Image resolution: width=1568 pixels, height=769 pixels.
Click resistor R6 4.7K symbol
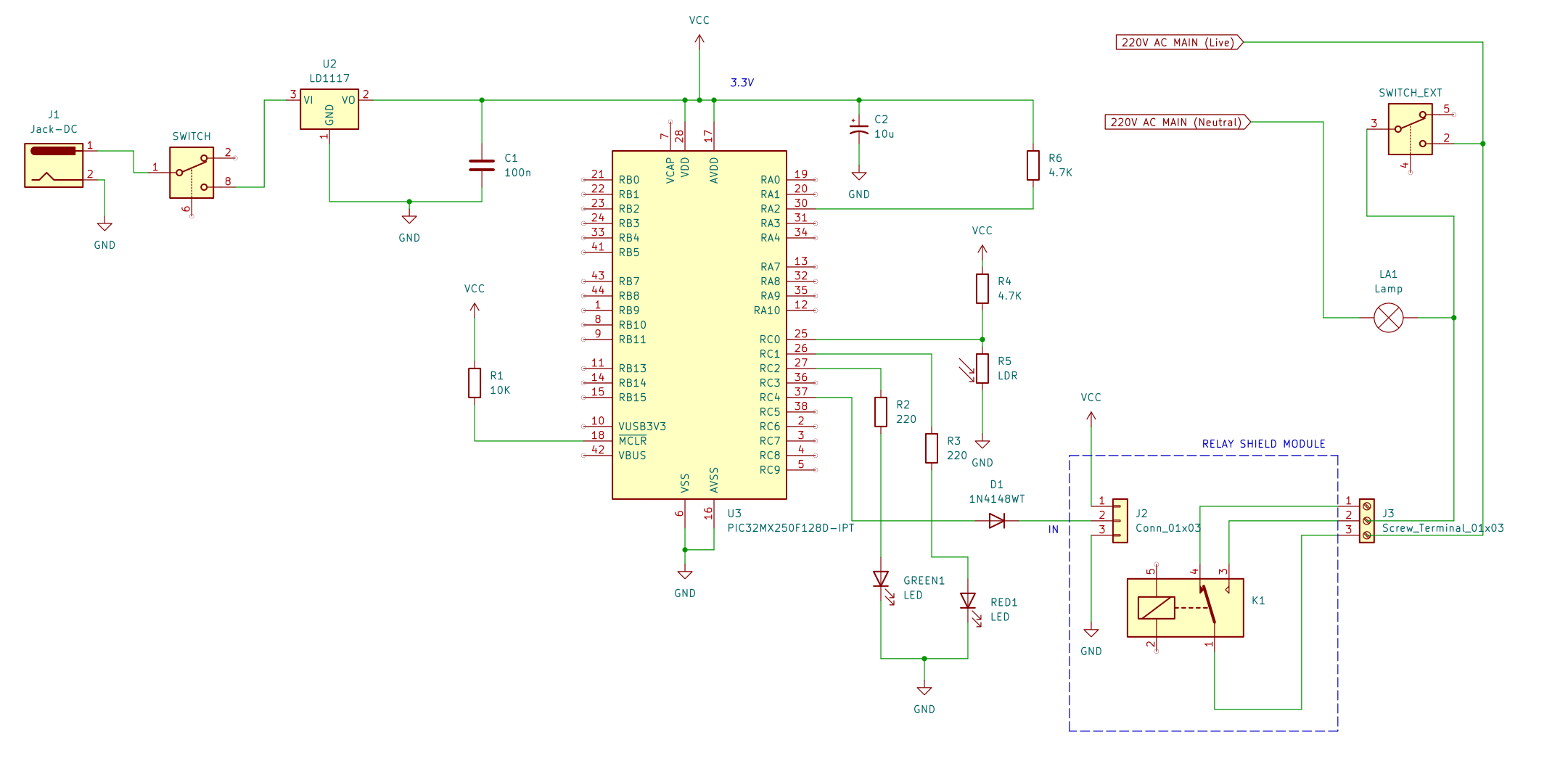coord(1033,165)
